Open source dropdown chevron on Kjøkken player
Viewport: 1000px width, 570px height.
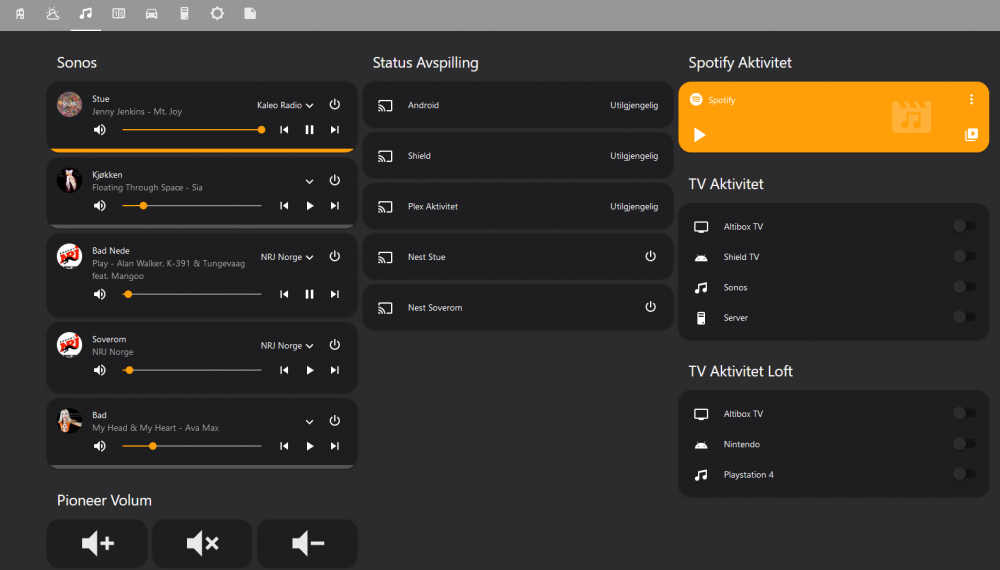pos(309,181)
